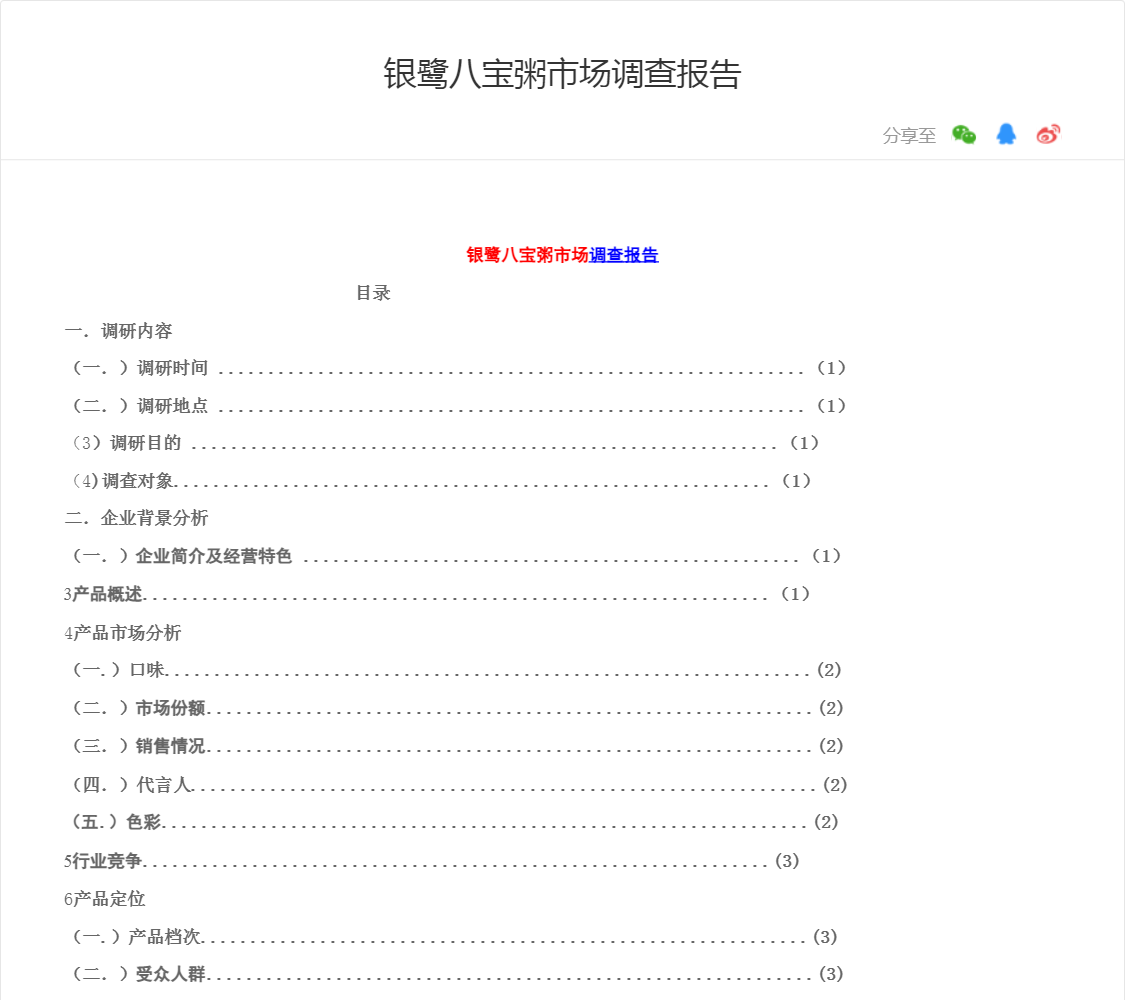Select the 调查对象 contents entry
1125x1000 pixels.
tap(441, 481)
